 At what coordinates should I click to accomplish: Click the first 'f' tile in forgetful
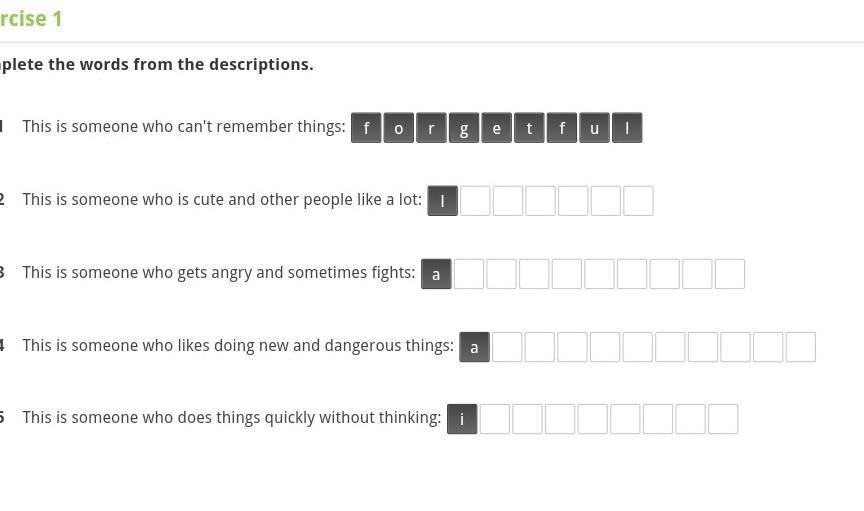pyautogui.click(x=366, y=128)
